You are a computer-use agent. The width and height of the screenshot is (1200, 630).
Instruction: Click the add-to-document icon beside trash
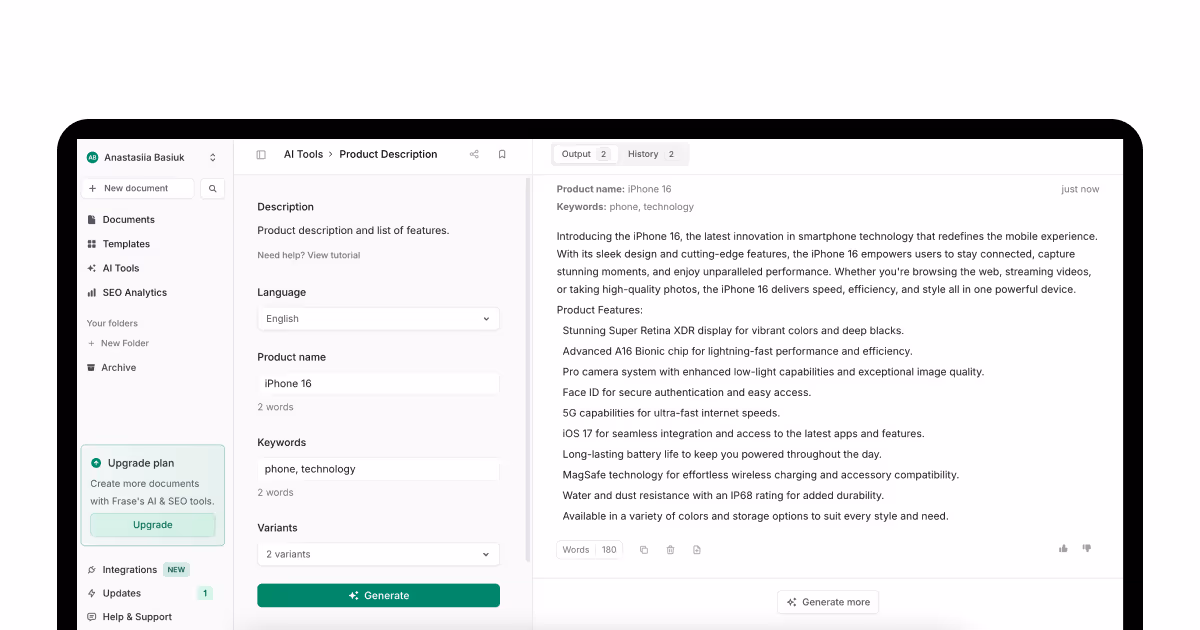pos(697,550)
